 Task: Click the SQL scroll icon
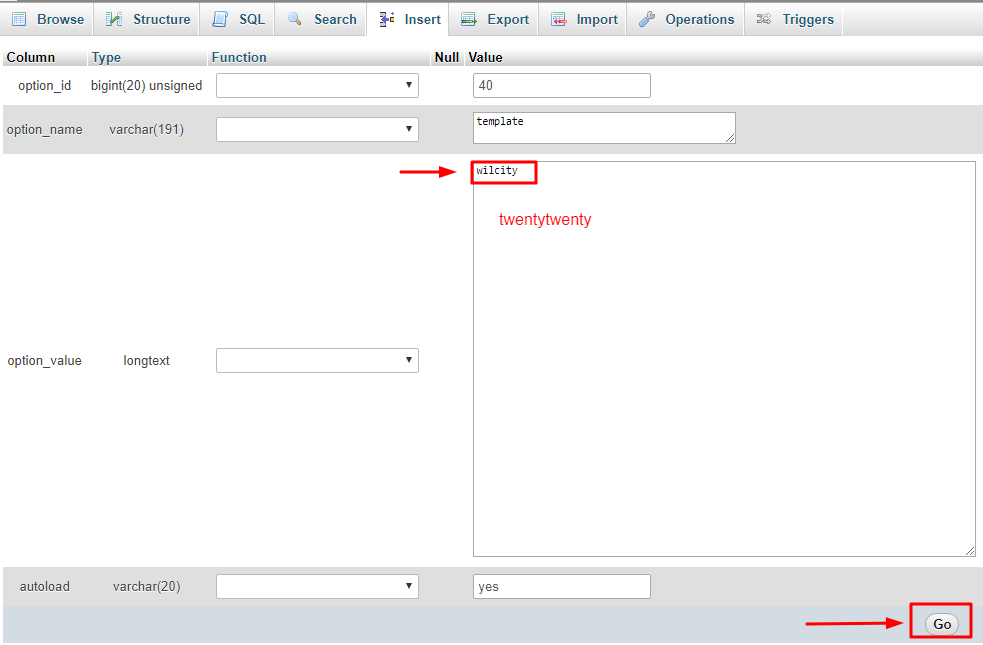220,19
